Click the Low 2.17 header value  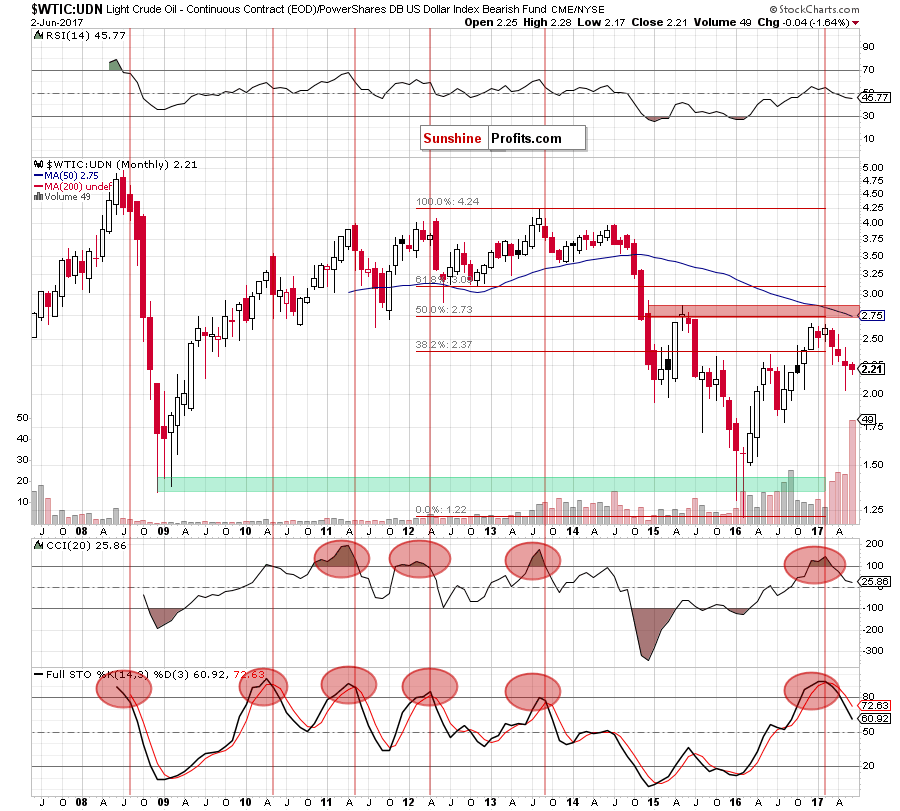[600, 22]
